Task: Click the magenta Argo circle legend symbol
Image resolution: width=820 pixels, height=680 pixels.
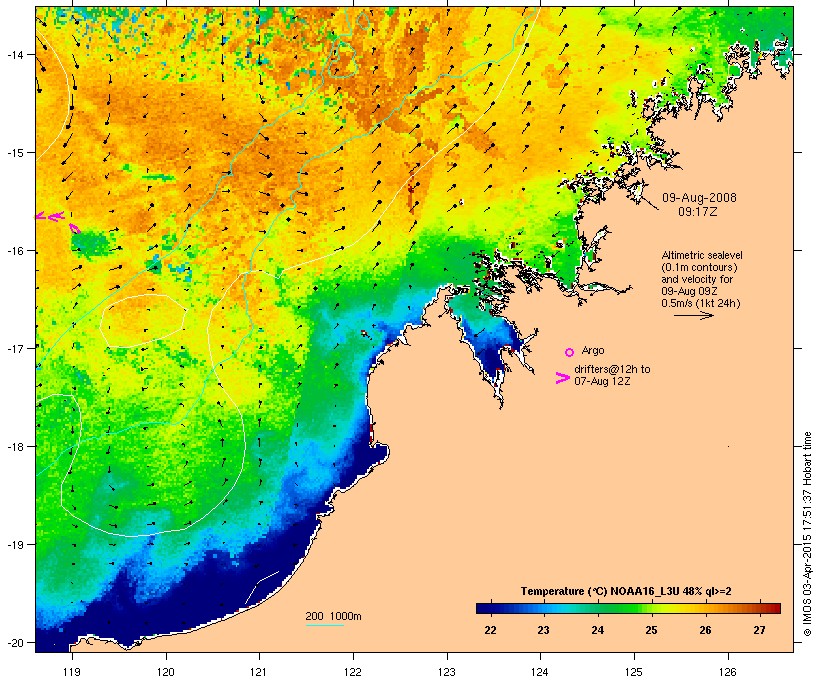Action: [x=570, y=352]
